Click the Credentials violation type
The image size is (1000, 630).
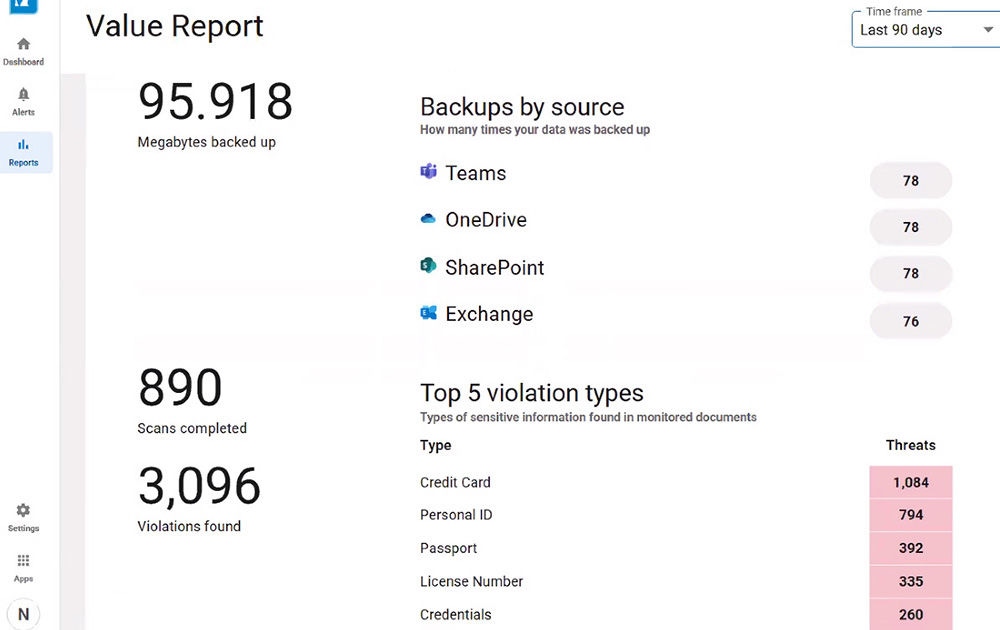click(456, 615)
